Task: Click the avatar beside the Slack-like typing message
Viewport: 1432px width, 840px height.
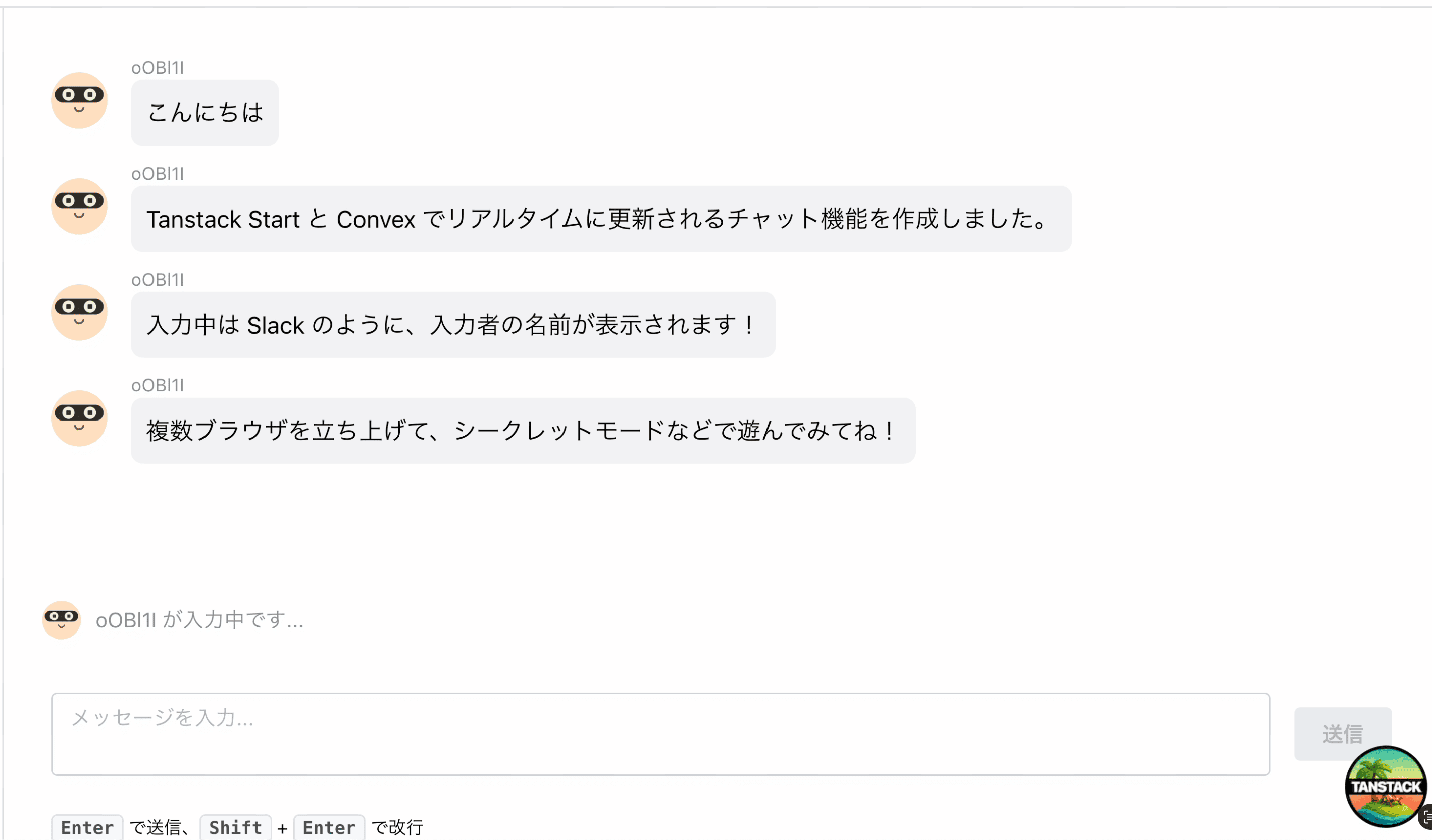Action: point(79,313)
